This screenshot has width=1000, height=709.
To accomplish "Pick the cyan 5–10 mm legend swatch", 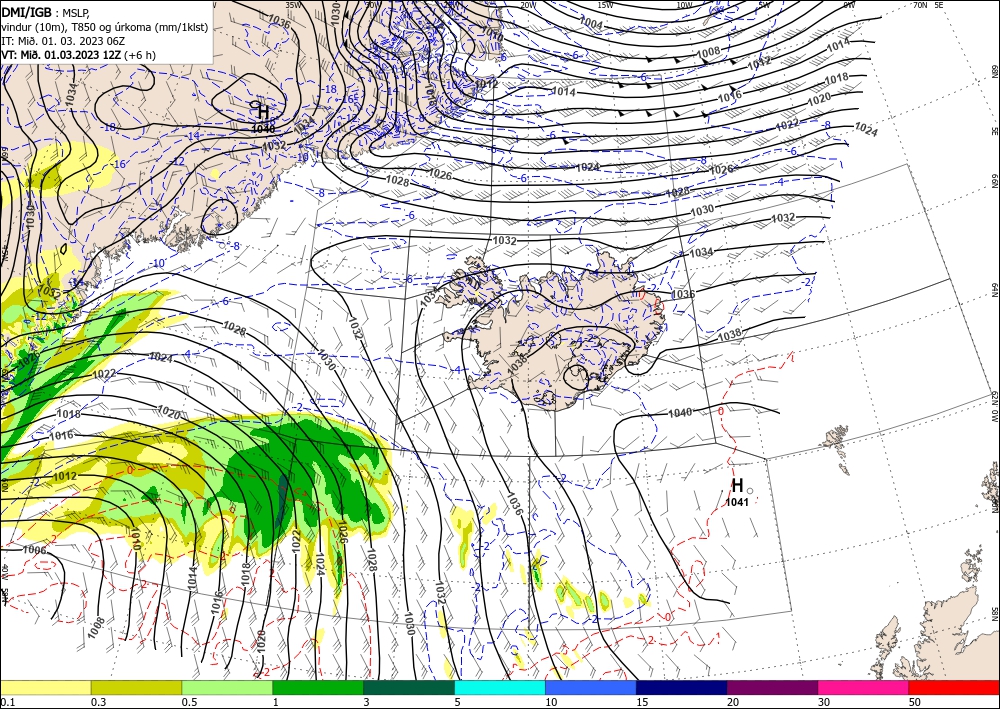I will [x=500, y=687].
